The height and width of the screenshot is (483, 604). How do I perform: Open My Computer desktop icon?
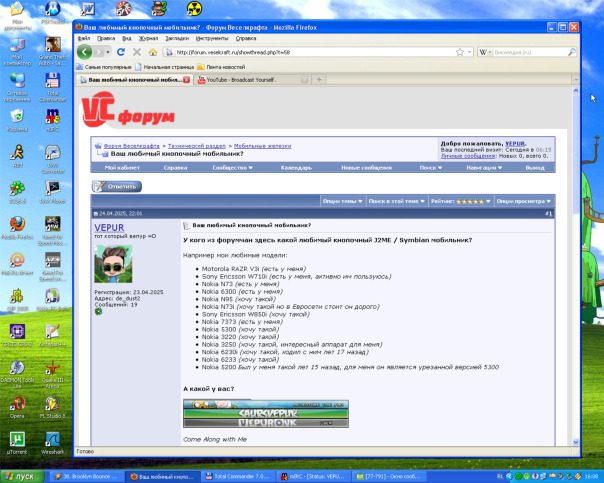point(17,52)
